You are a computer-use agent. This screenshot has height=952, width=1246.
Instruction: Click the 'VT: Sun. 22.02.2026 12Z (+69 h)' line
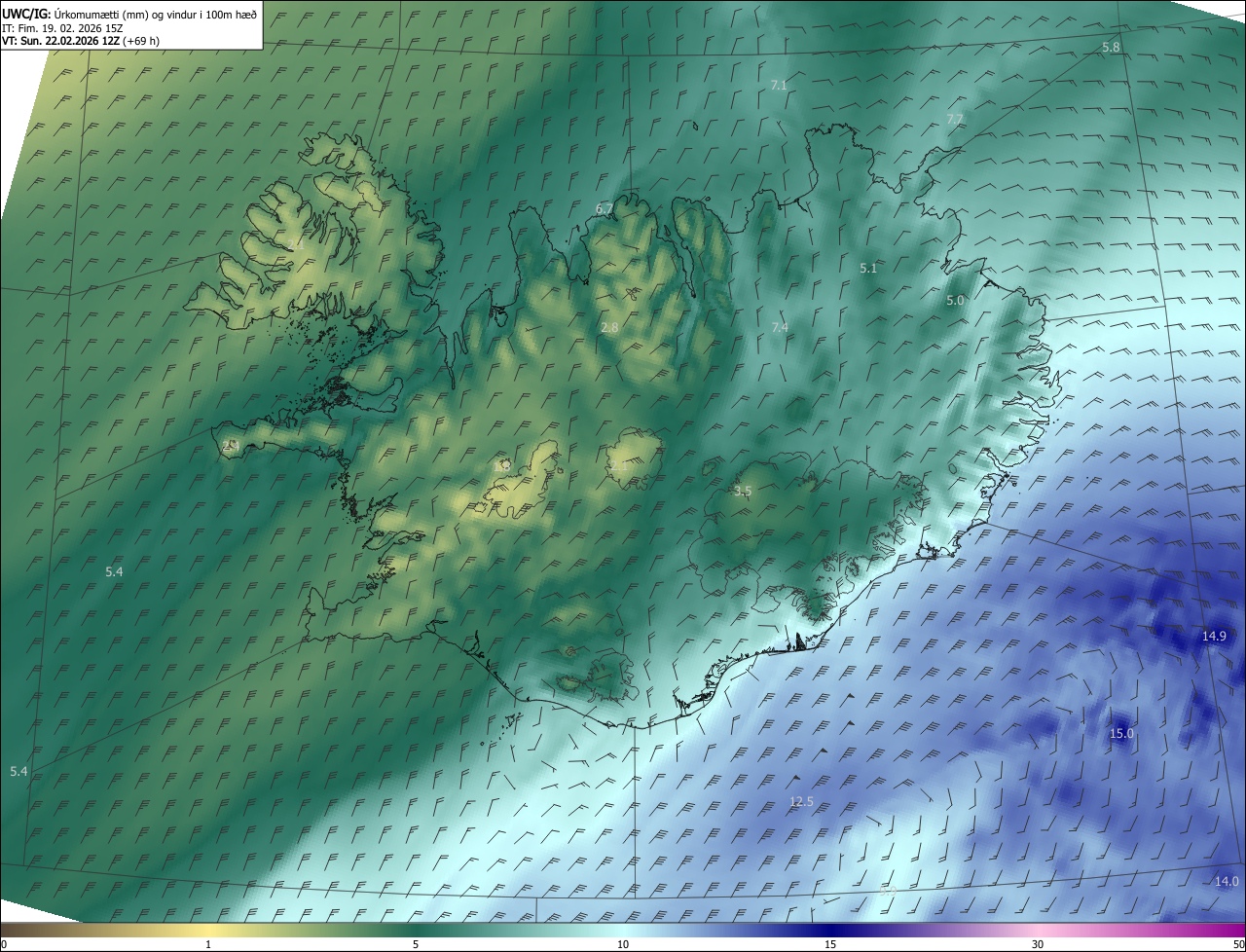pyautogui.click(x=81, y=41)
